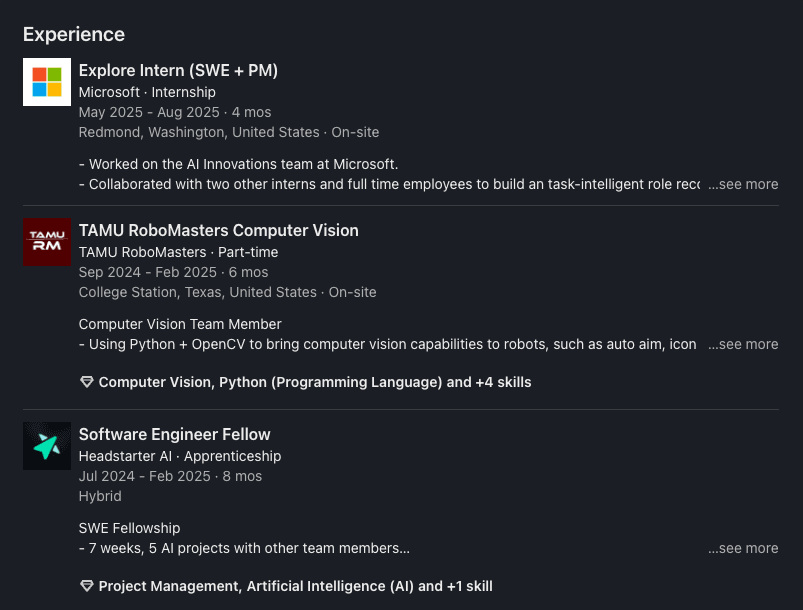Click the Microsoft company logo
This screenshot has height=610, width=803.
(x=47, y=82)
